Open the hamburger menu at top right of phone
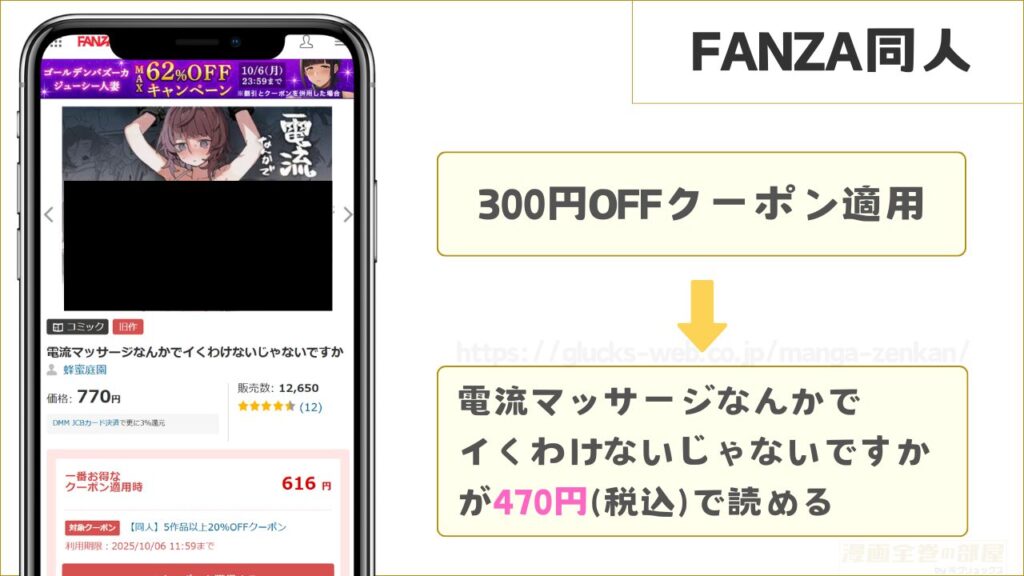Viewport: 1024px width, 576px height. tap(338, 42)
